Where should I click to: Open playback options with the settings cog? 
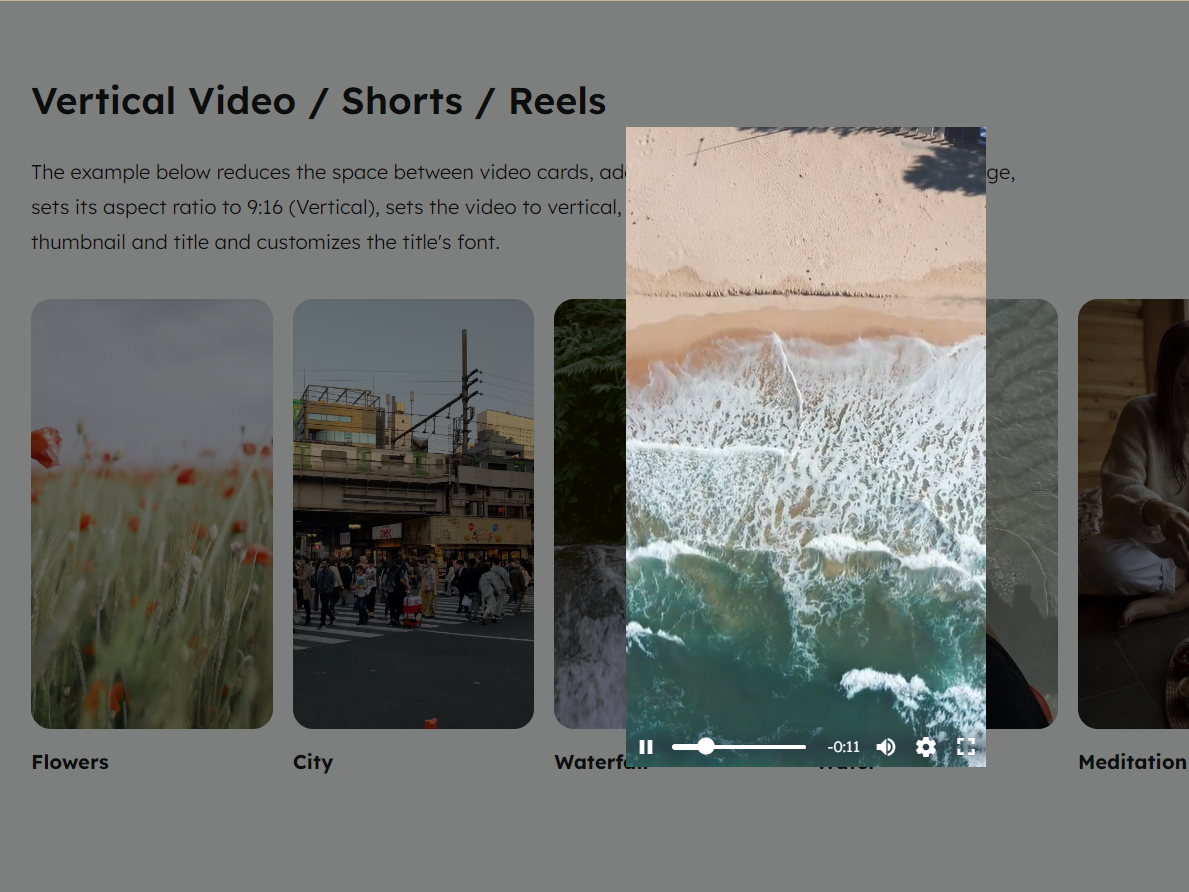(x=925, y=746)
